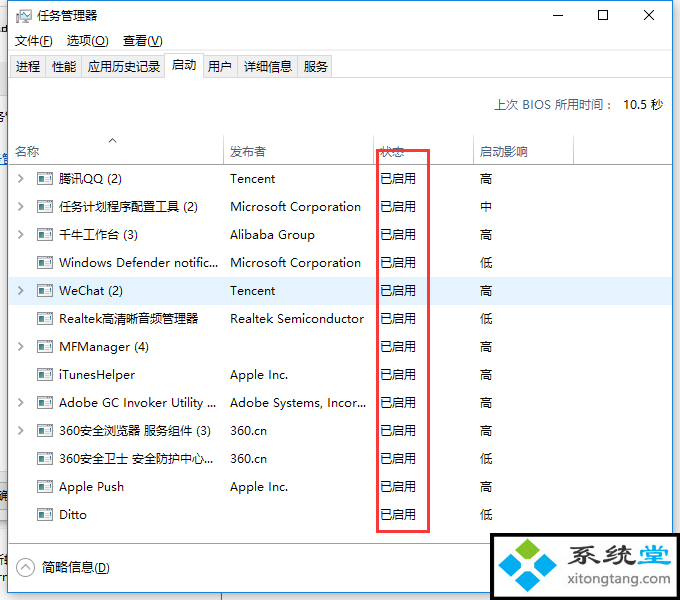Image resolution: width=680 pixels, height=600 pixels.
Task: Click the WeChat (2) row icon
Action: [45, 290]
